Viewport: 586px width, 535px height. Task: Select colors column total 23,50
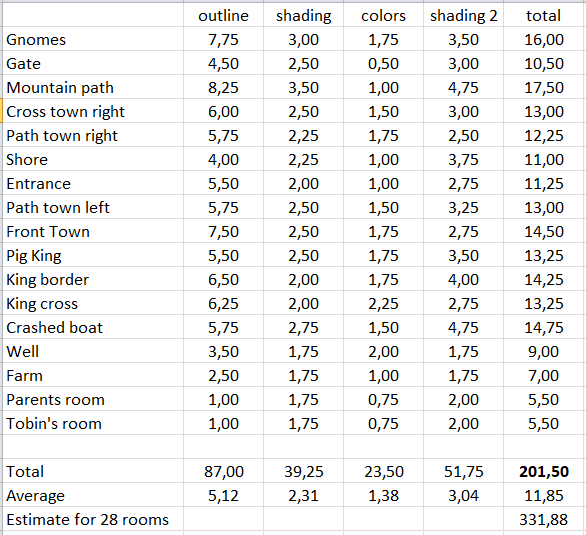383,471
